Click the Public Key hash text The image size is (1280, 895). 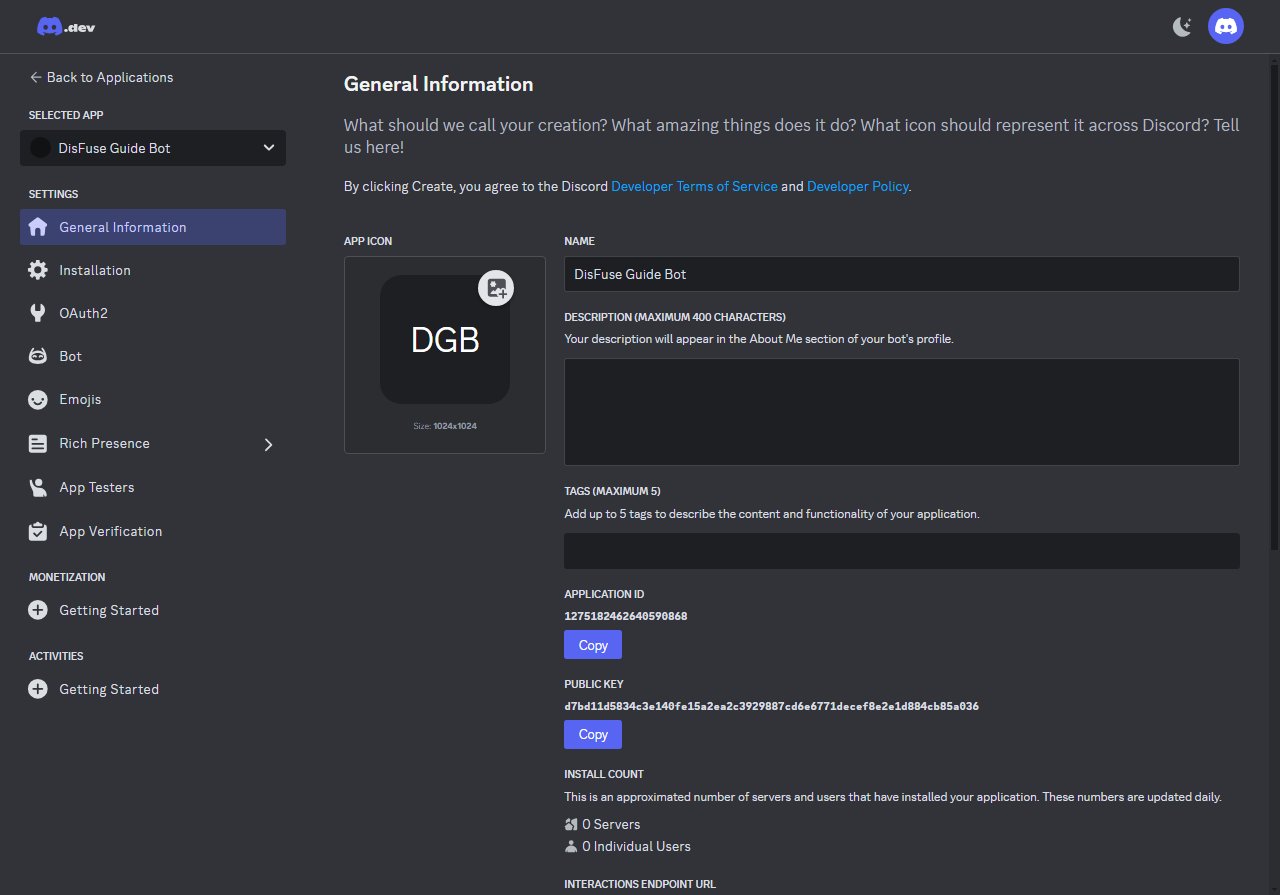(771, 706)
